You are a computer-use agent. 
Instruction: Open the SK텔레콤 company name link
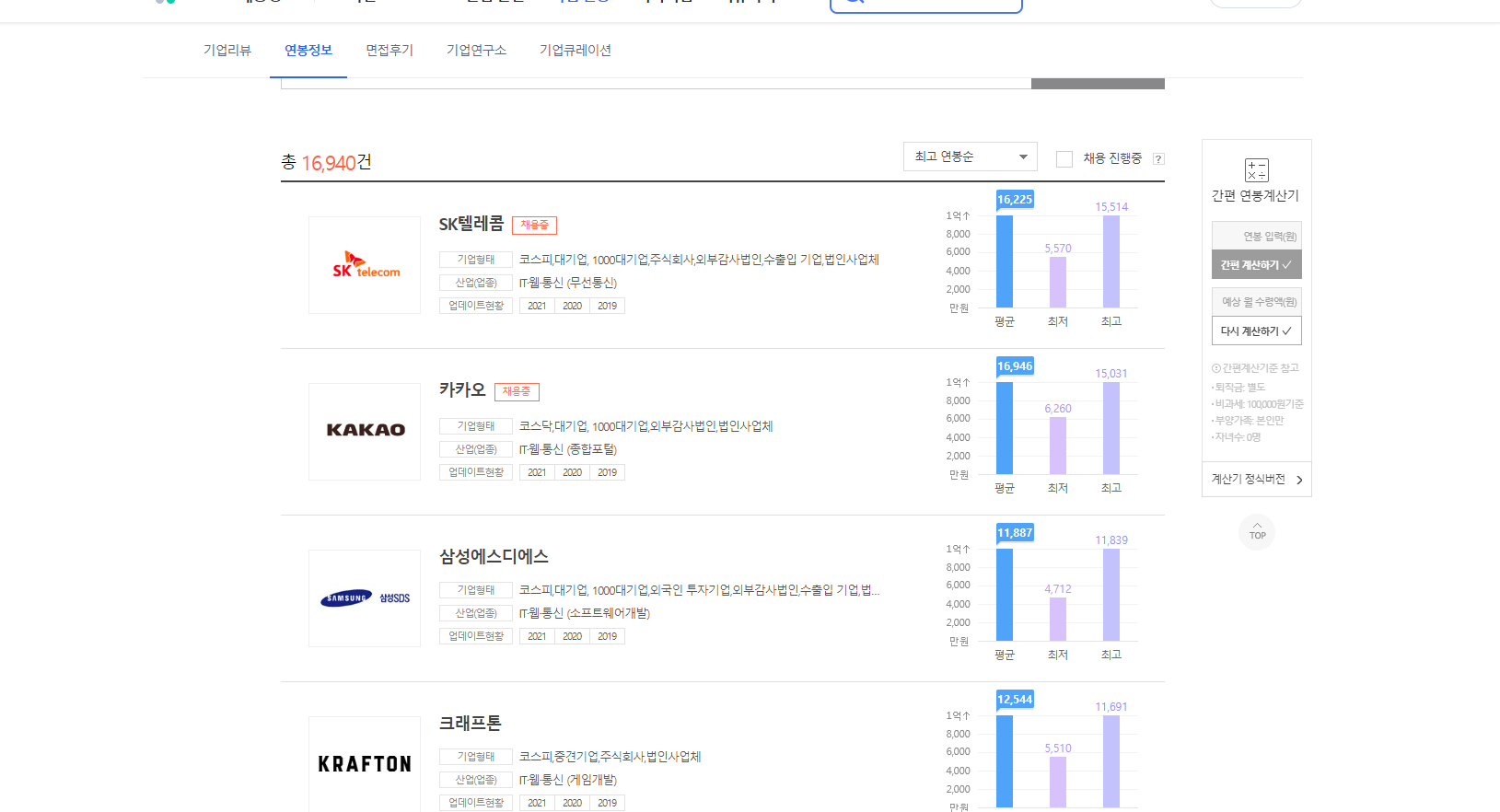(471, 224)
